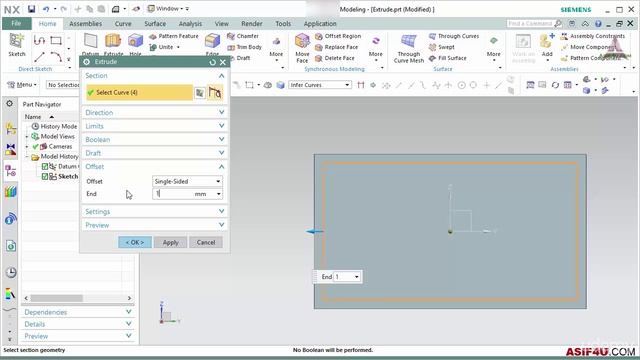The image size is (640, 360).
Task: Select Model History in the navigator tree
Action: click(x=59, y=156)
